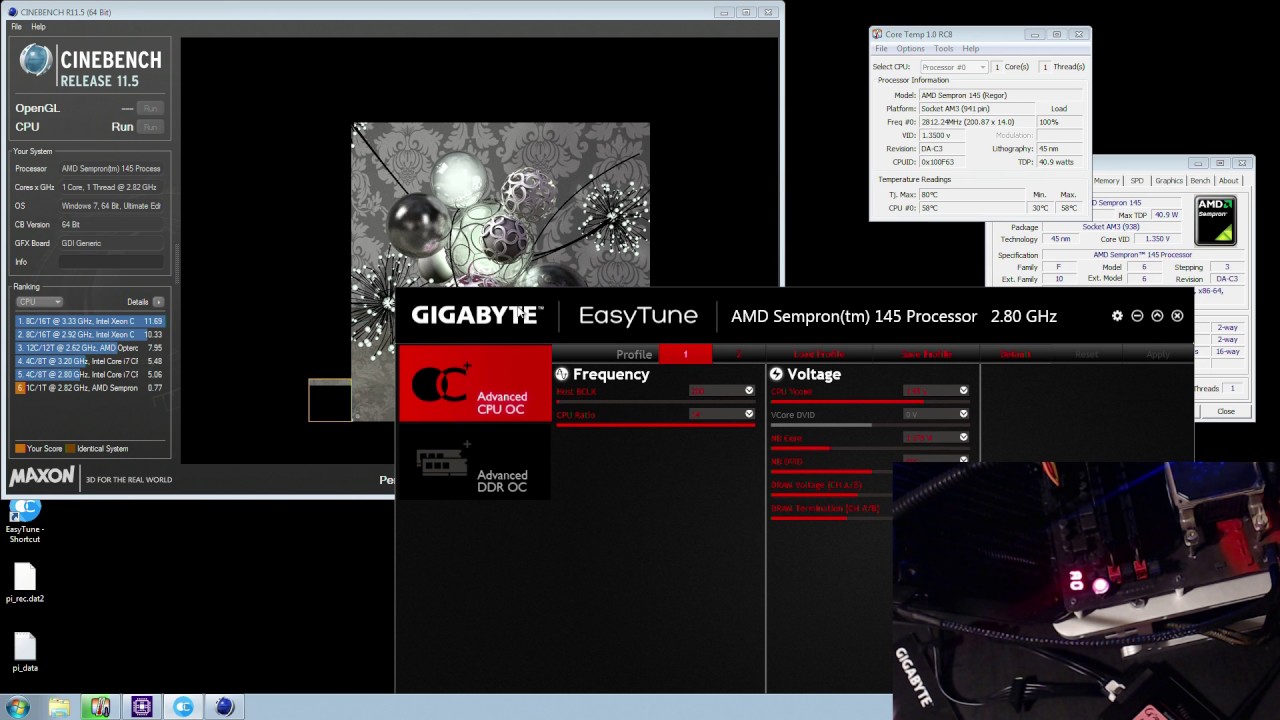The height and width of the screenshot is (720, 1280).
Task: Click Default button in EasyTune
Action: coord(1015,354)
